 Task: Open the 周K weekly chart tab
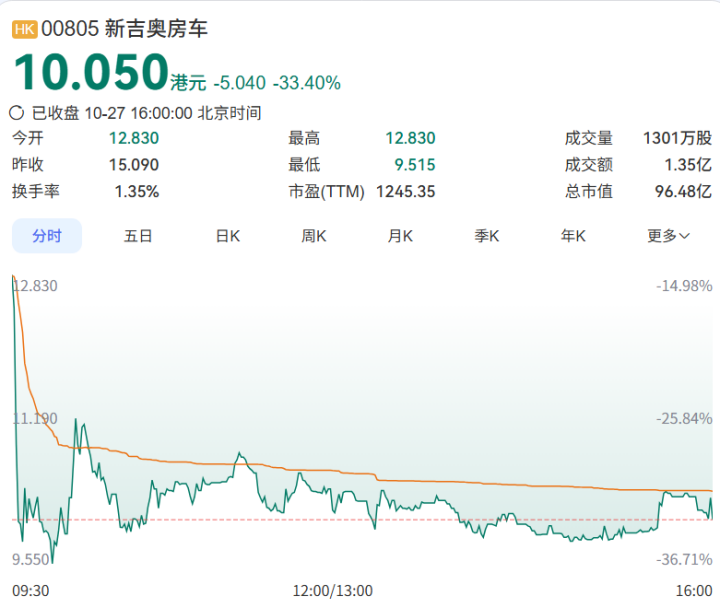pos(314,236)
